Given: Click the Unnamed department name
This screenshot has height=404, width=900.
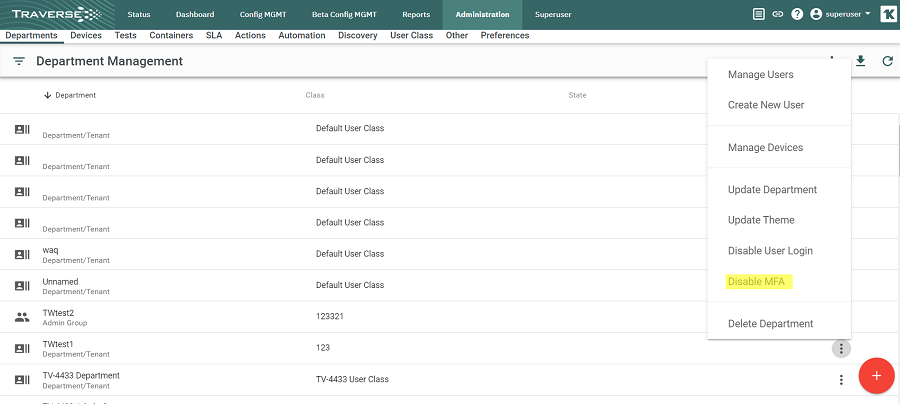Looking at the screenshot, I should click(60, 282).
